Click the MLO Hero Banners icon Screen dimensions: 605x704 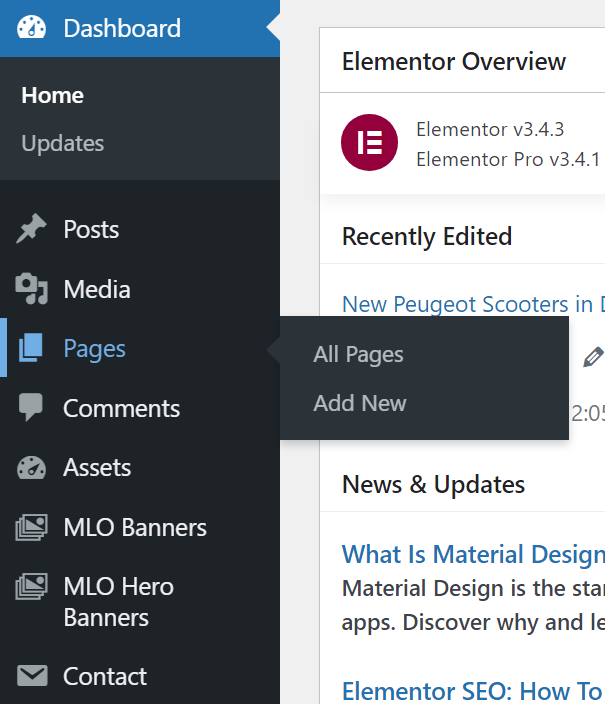(32, 587)
